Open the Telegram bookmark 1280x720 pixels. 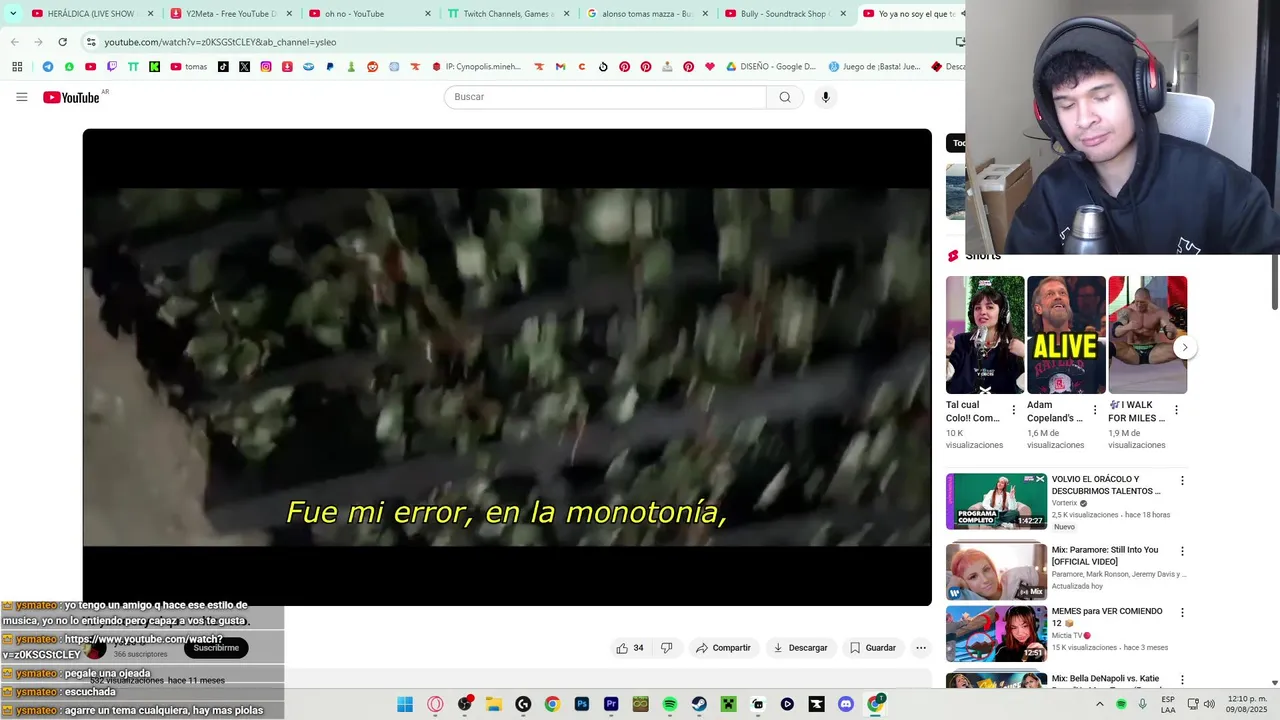coord(47,67)
